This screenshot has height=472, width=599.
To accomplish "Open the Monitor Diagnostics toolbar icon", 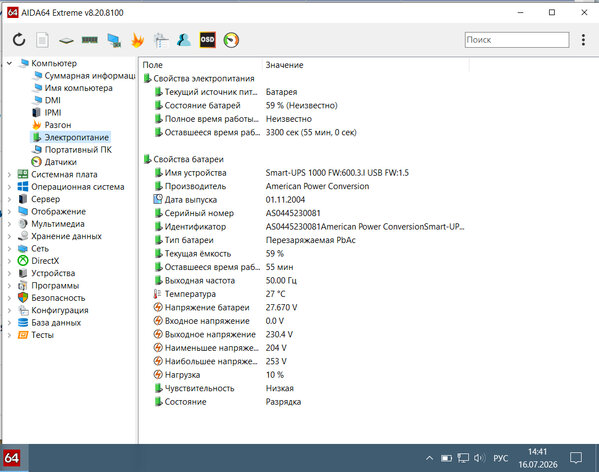I will tap(114, 40).
